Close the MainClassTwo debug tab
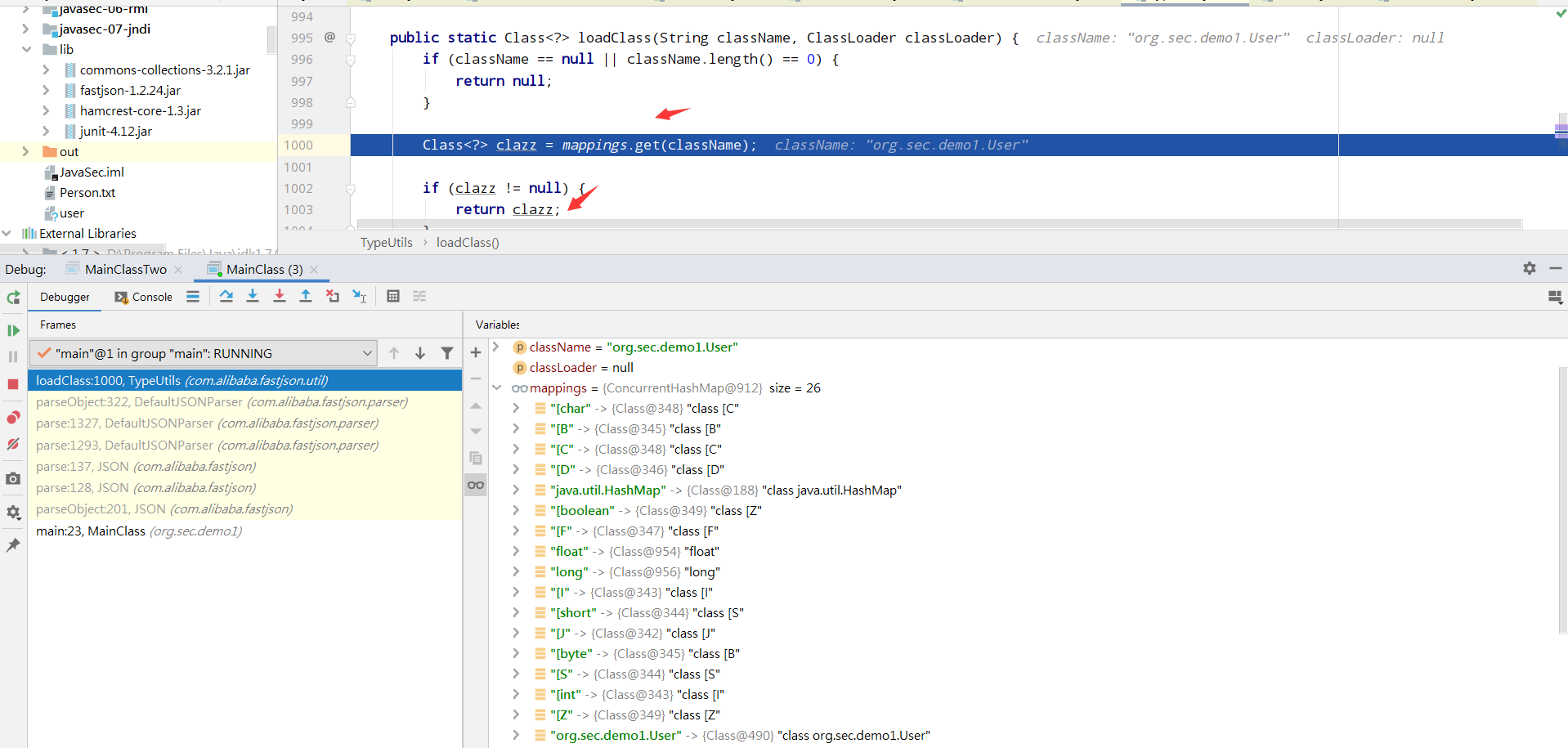This screenshot has width=1568, height=748. (178, 270)
